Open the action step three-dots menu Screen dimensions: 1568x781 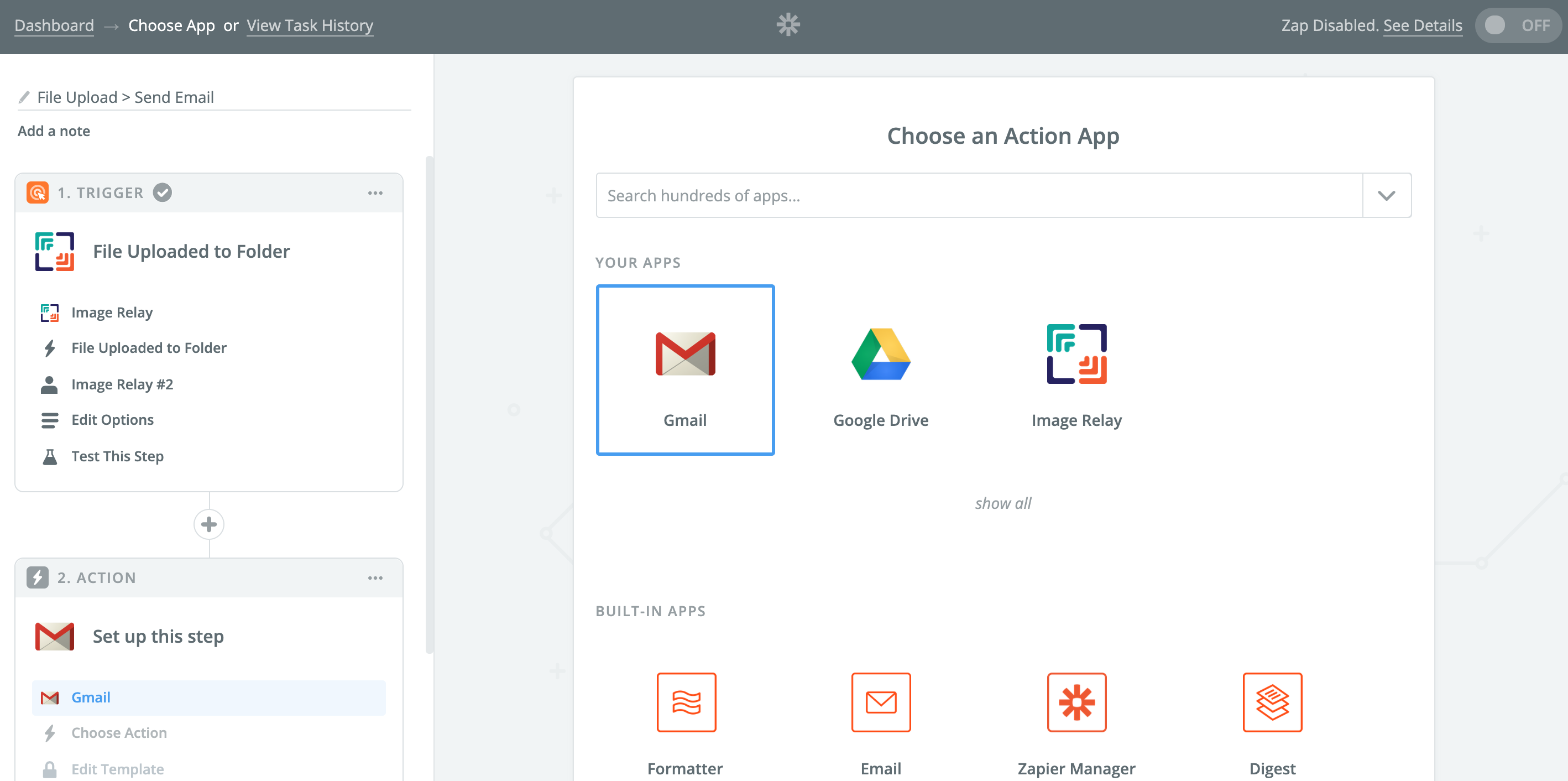click(x=375, y=577)
